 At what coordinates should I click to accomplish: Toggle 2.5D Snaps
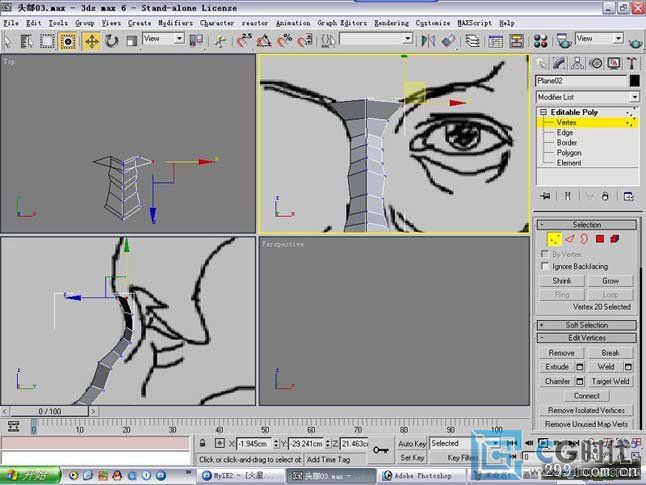pos(245,41)
